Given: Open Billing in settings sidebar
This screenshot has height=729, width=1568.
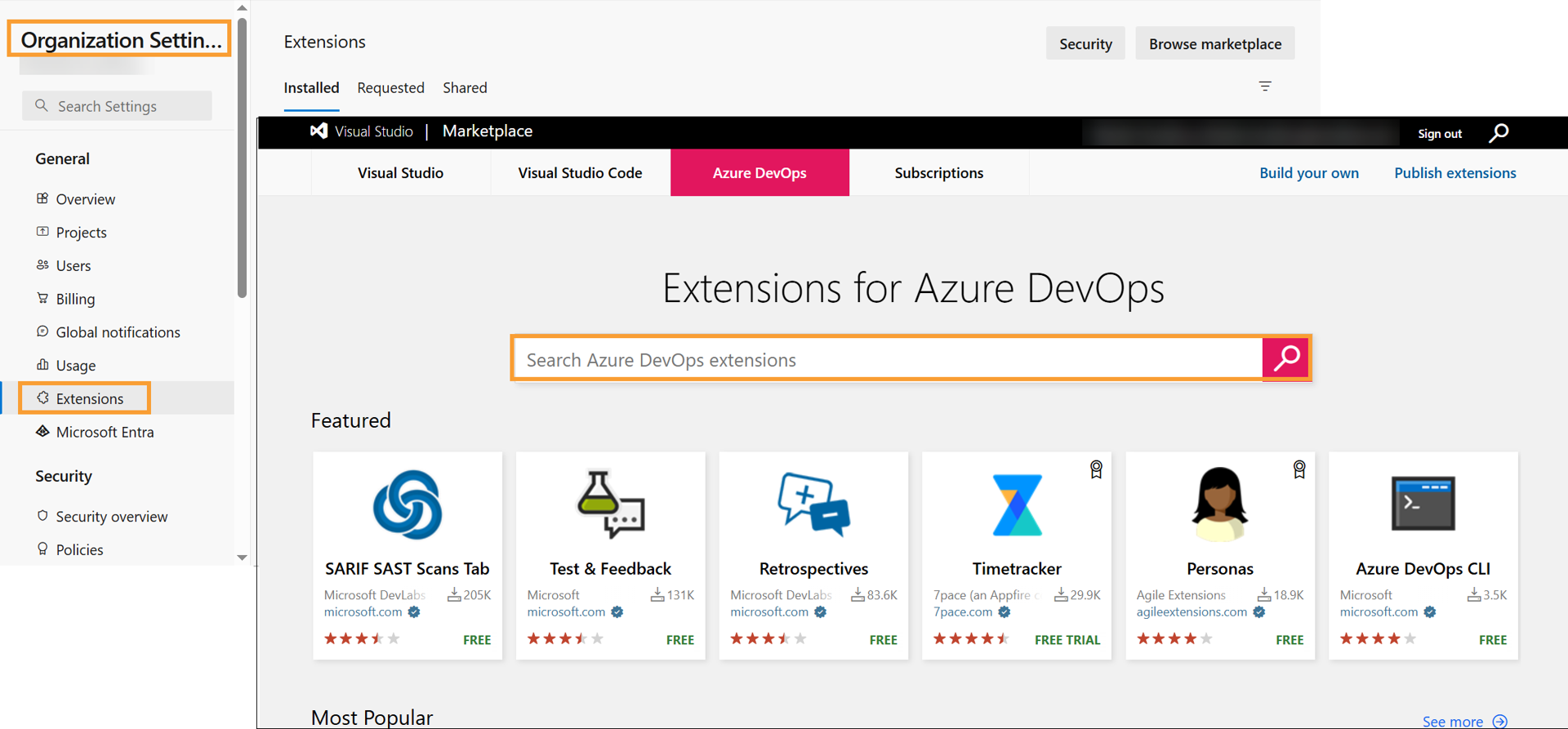Looking at the screenshot, I should tap(118, 299).
